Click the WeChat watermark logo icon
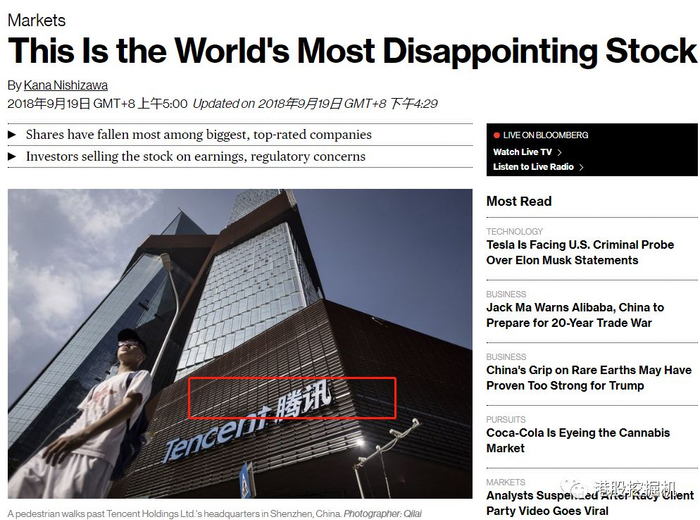The width and height of the screenshot is (700, 520). pos(574,488)
